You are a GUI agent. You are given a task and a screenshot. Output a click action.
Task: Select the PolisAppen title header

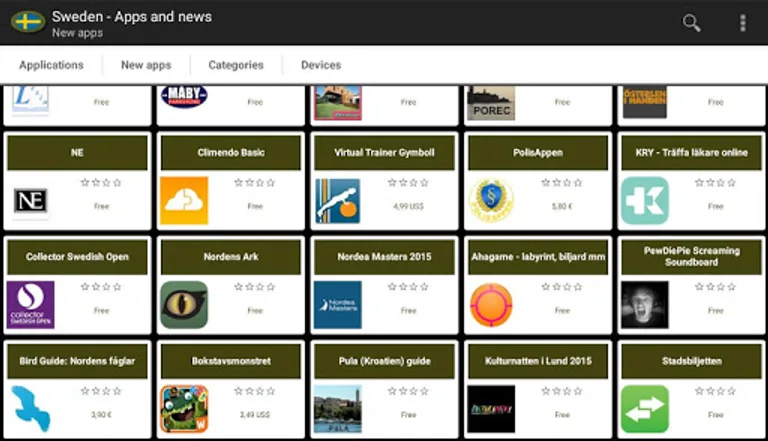pos(538,153)
